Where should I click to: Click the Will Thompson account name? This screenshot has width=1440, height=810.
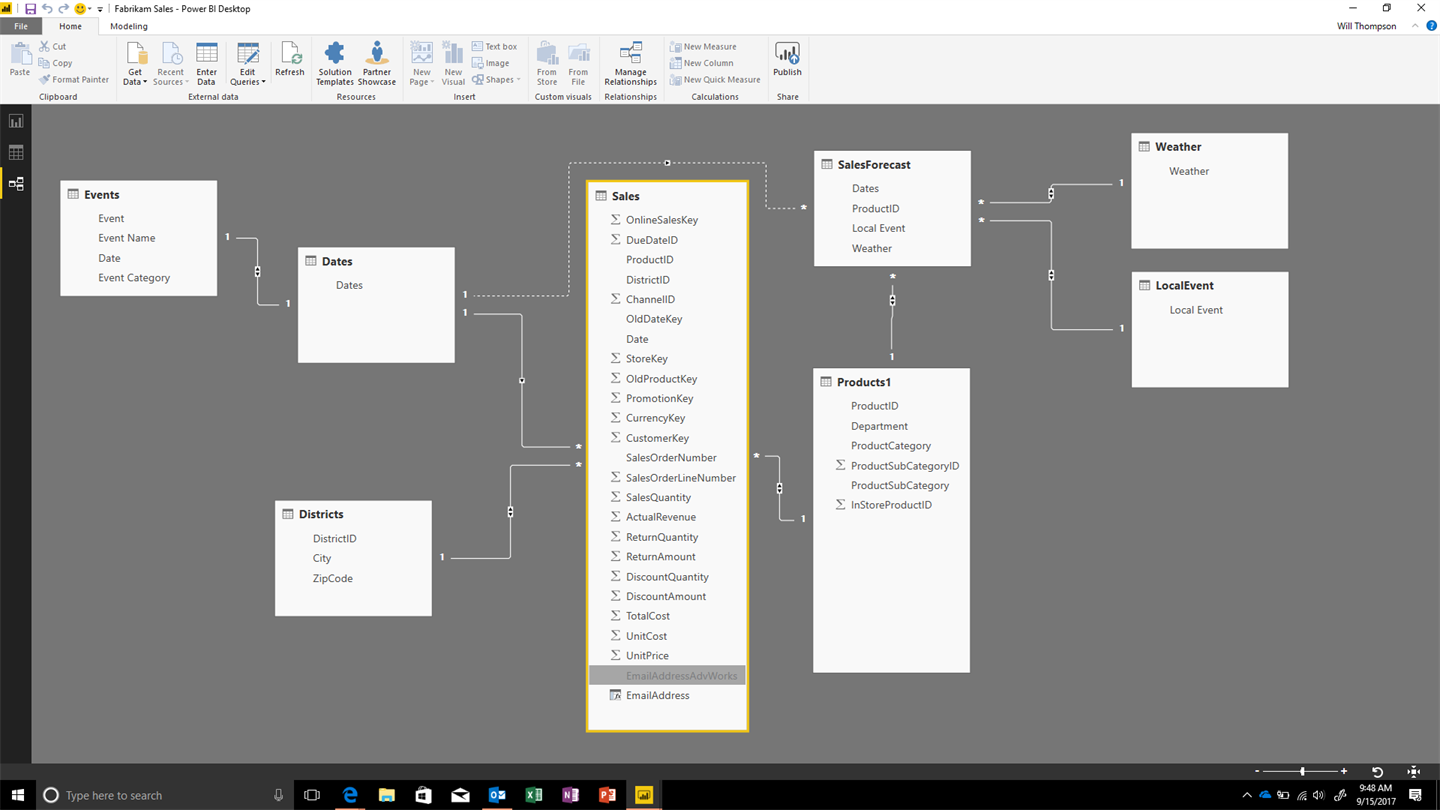(1366, 26)
